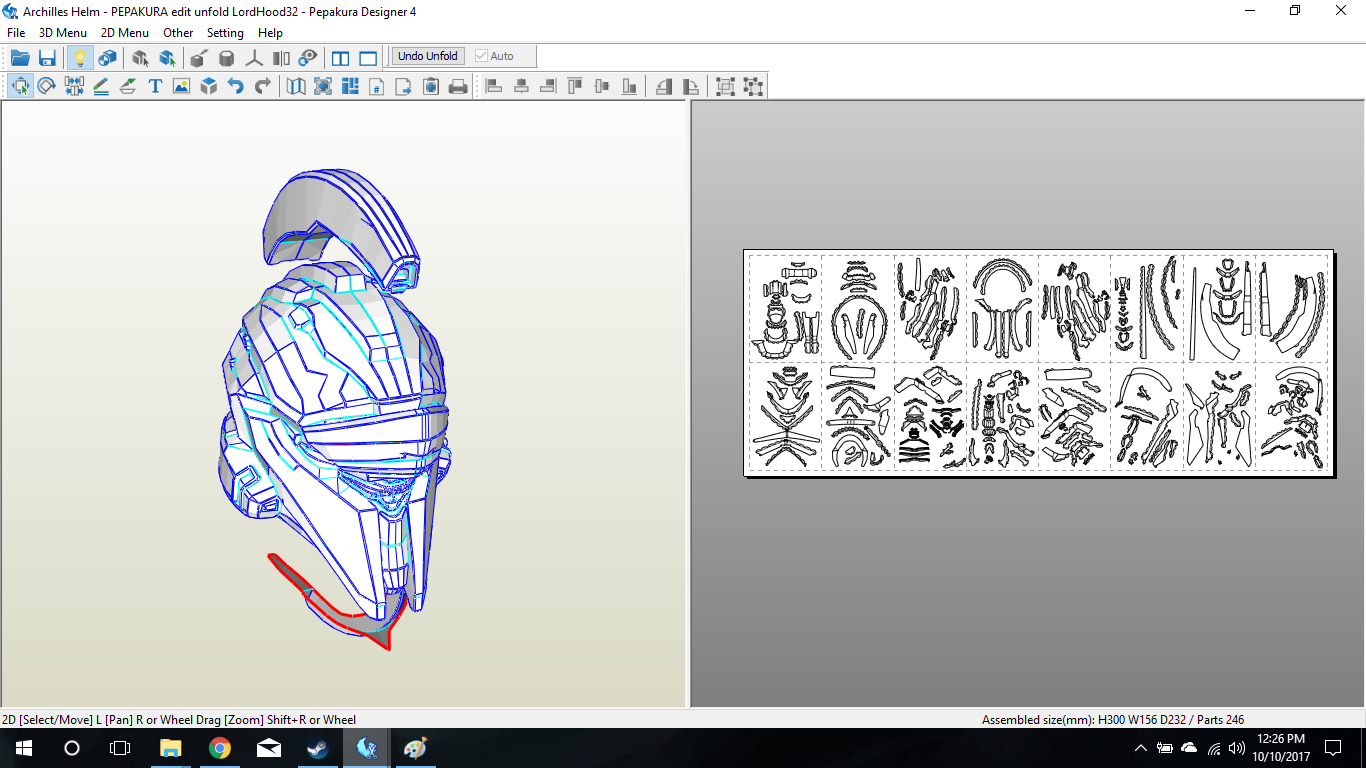Toggle the light bulb lighting icon
The height and width of the screenshot is (768, 1366).
(80, 57)
